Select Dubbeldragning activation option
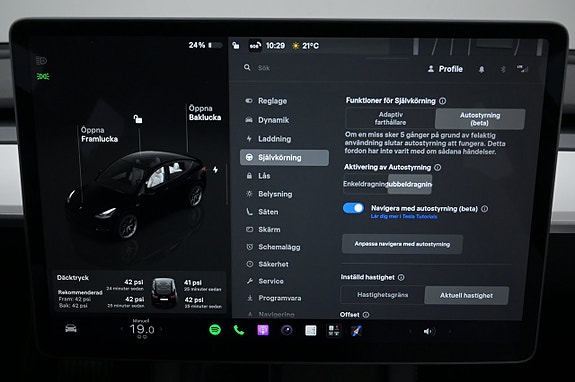Image resolution: width=575 pixels, height=382 pixels. [410, 184]
